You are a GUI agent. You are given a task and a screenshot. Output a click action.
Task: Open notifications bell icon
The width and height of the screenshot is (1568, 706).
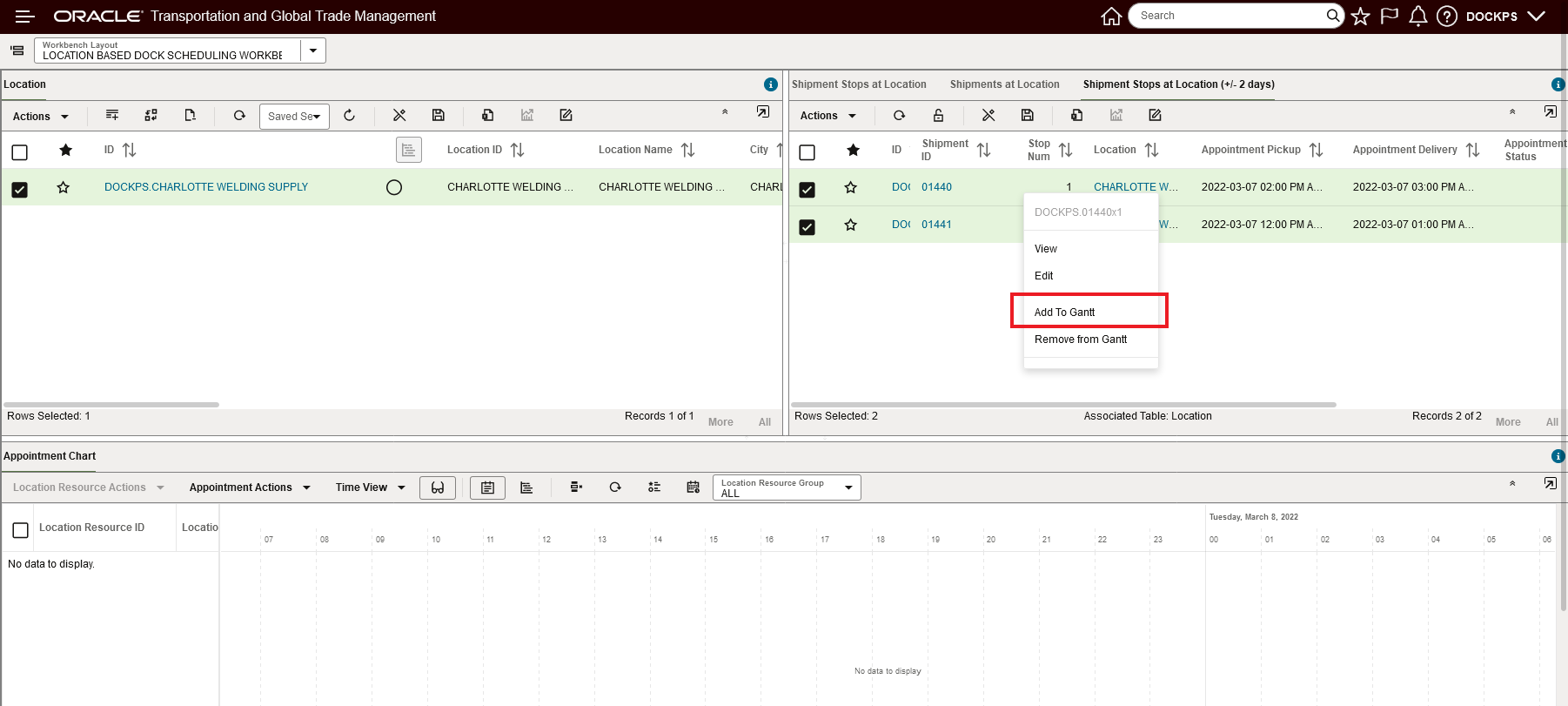click(1417, 17)
